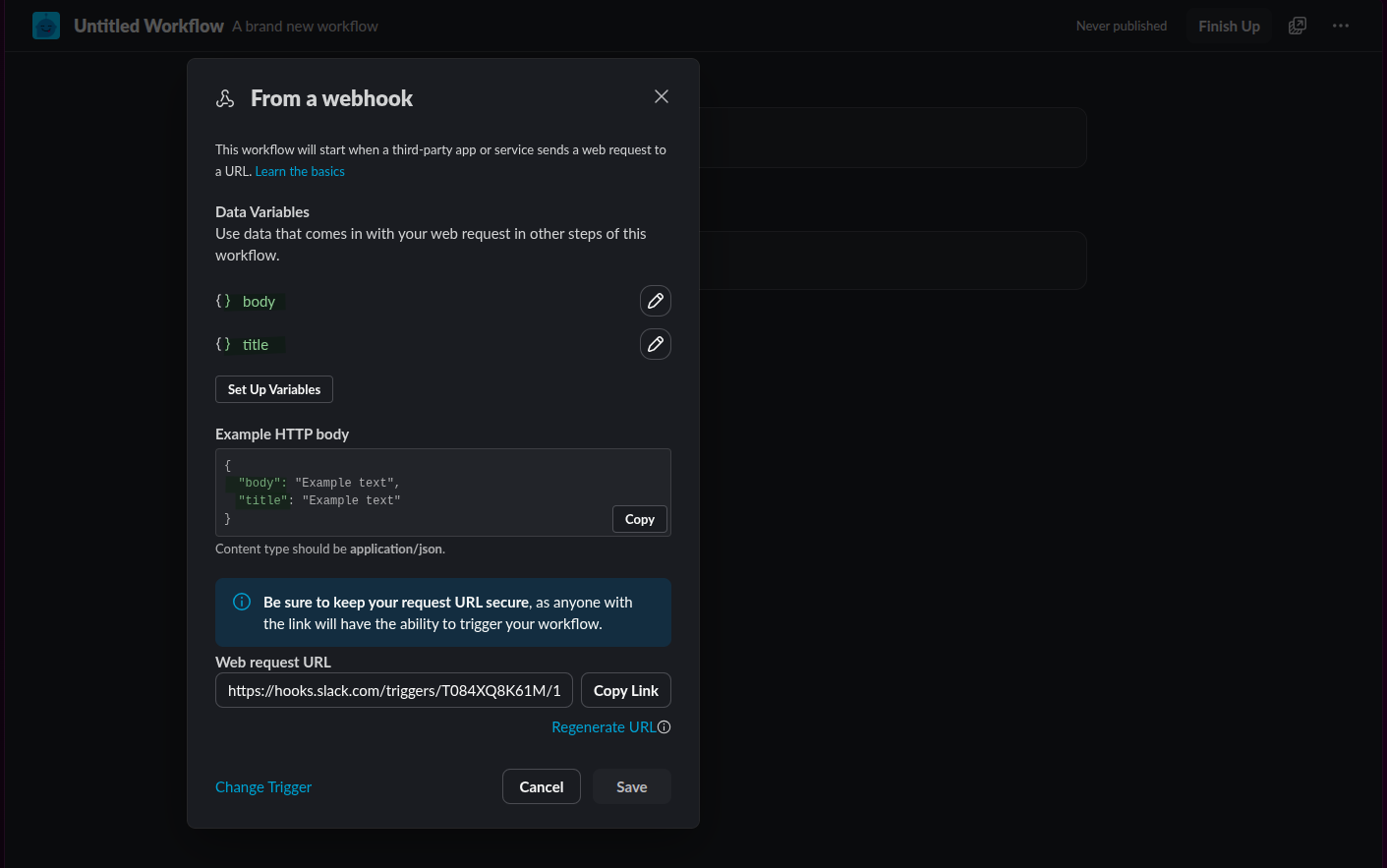
Task: Click the curly braces icon beside body
Action: click(223, 301)
